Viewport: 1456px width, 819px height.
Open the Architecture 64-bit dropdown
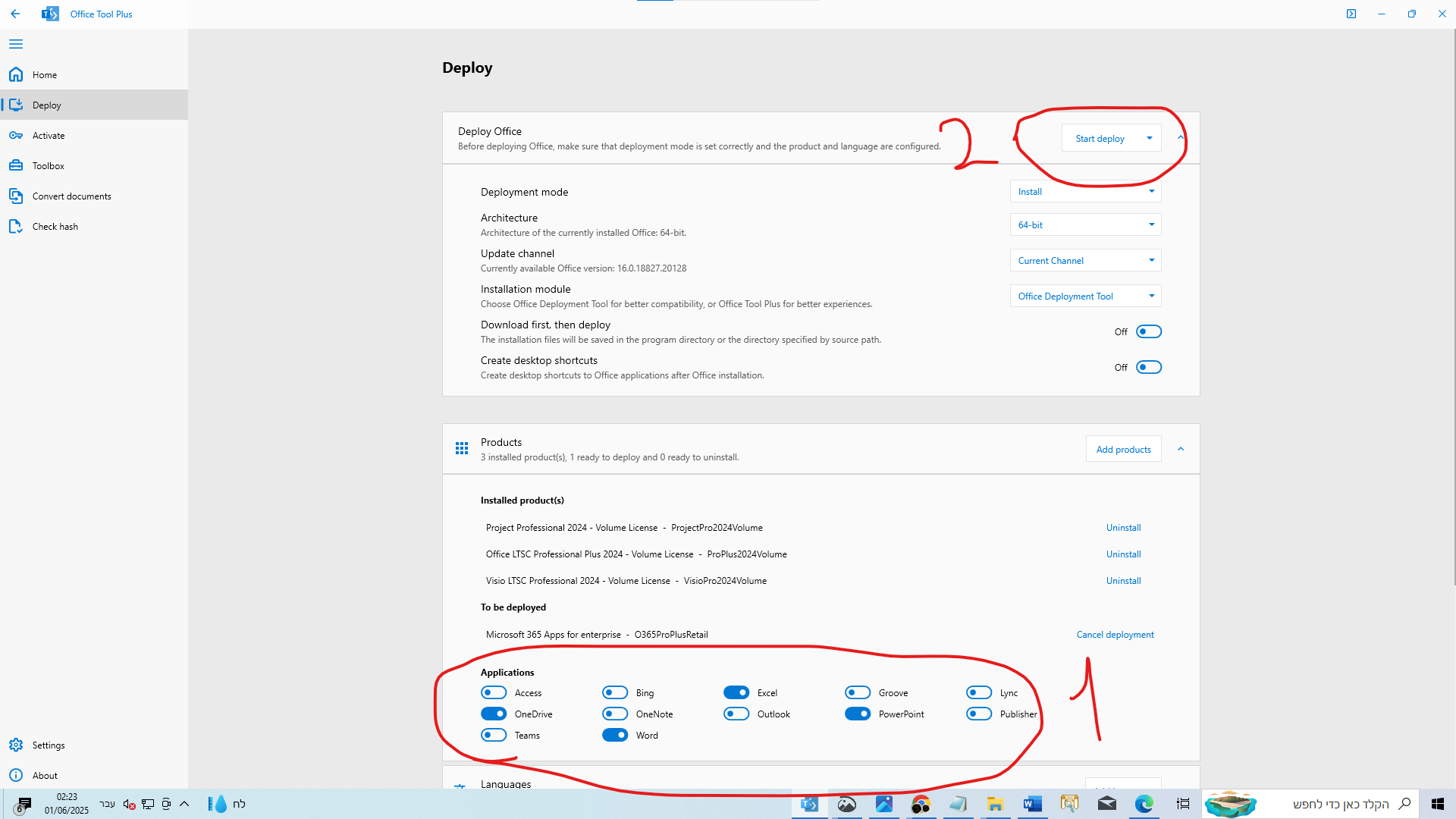pyautogui.click(x=1085, y=224)
